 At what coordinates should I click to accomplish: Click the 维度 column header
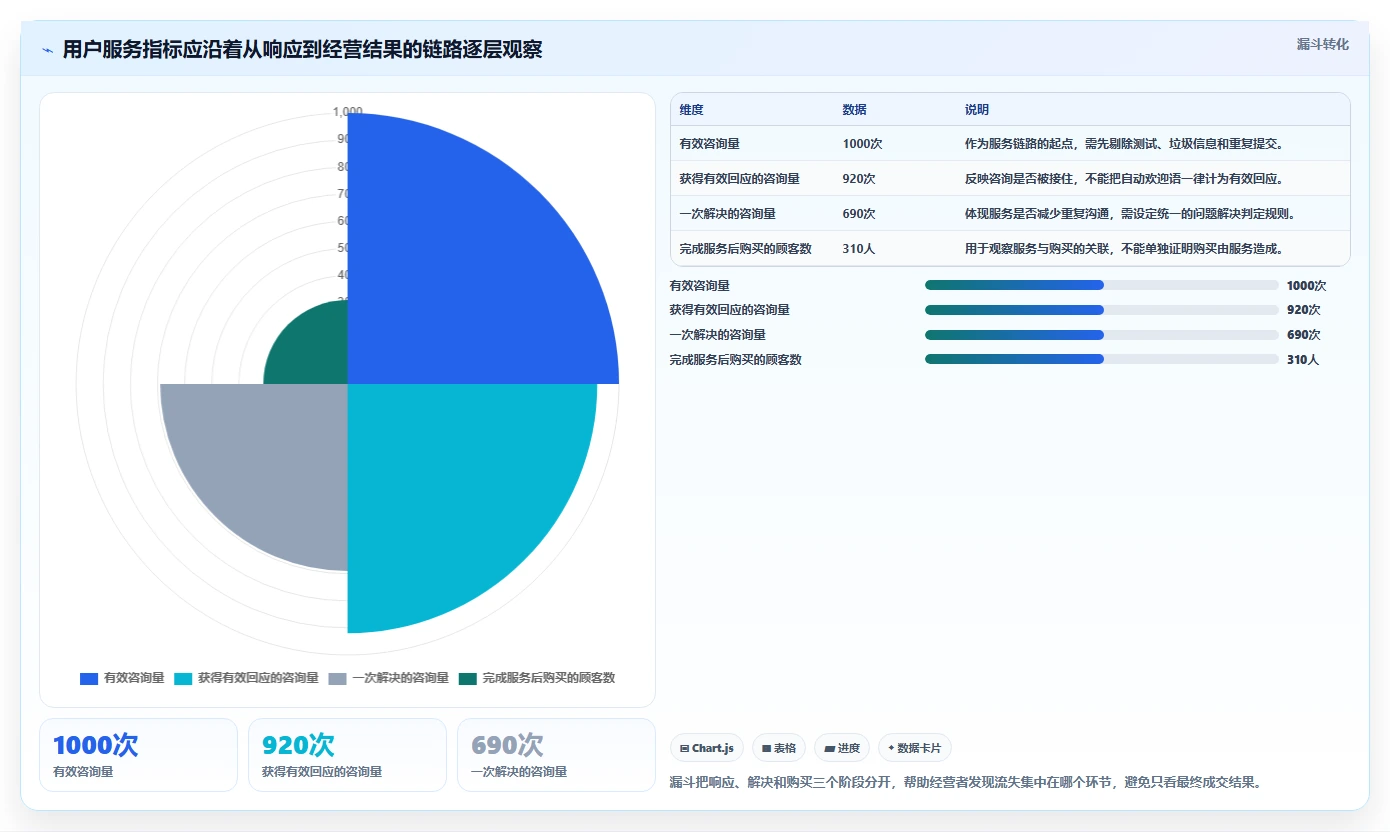coord(691,110)
